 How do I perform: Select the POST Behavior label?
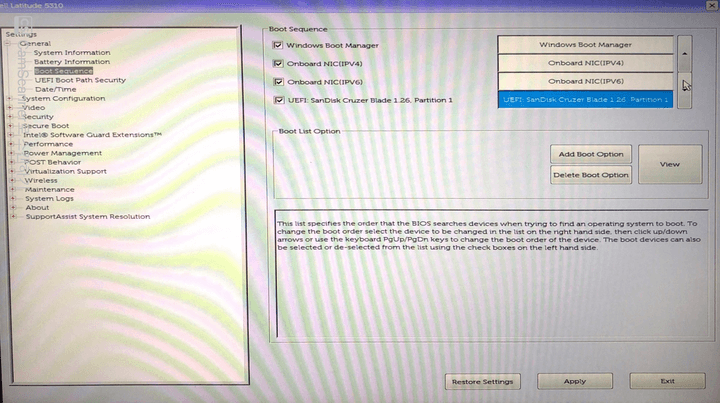[53, 162]
